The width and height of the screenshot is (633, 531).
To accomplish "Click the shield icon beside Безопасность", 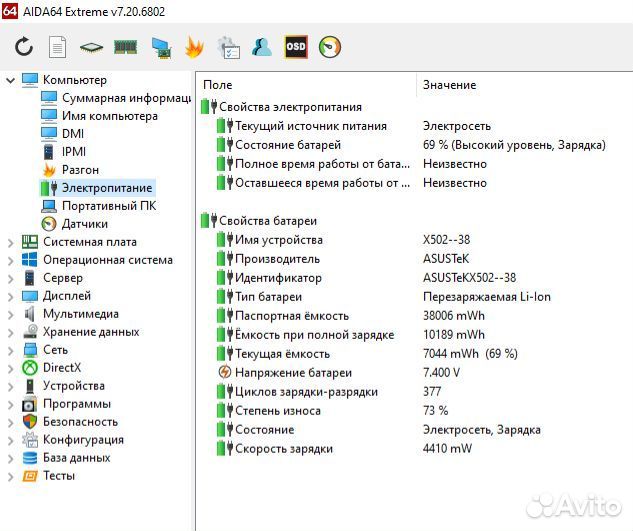I will point(30,422).
